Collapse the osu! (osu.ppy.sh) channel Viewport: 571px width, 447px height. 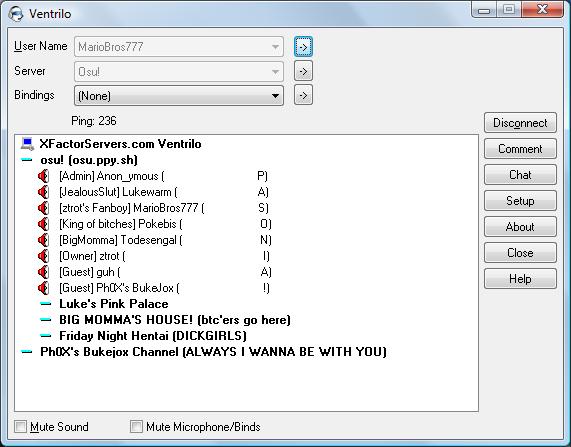pos(27,160)
